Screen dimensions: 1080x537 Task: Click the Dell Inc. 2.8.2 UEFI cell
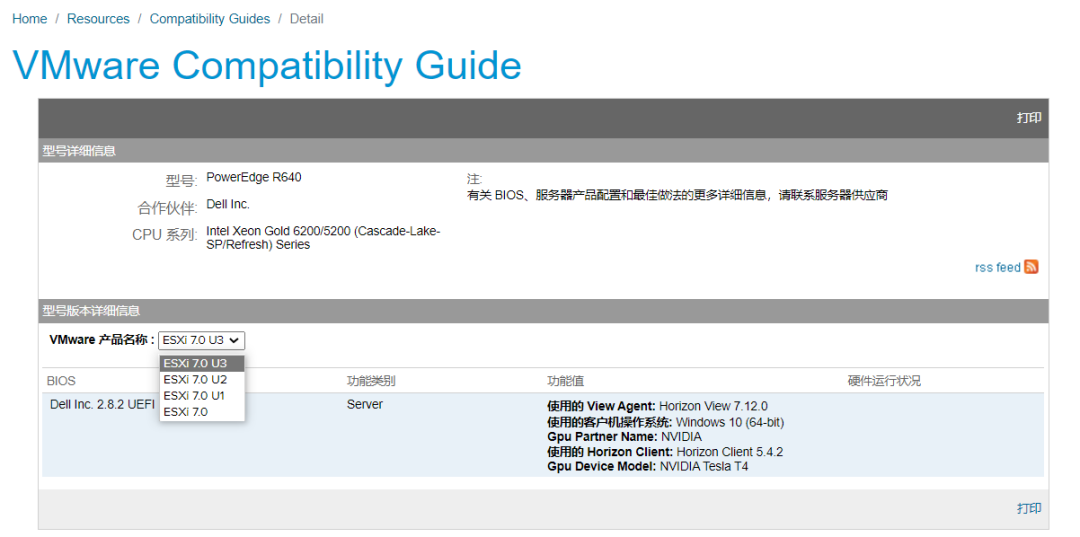[x=103, y=404]
